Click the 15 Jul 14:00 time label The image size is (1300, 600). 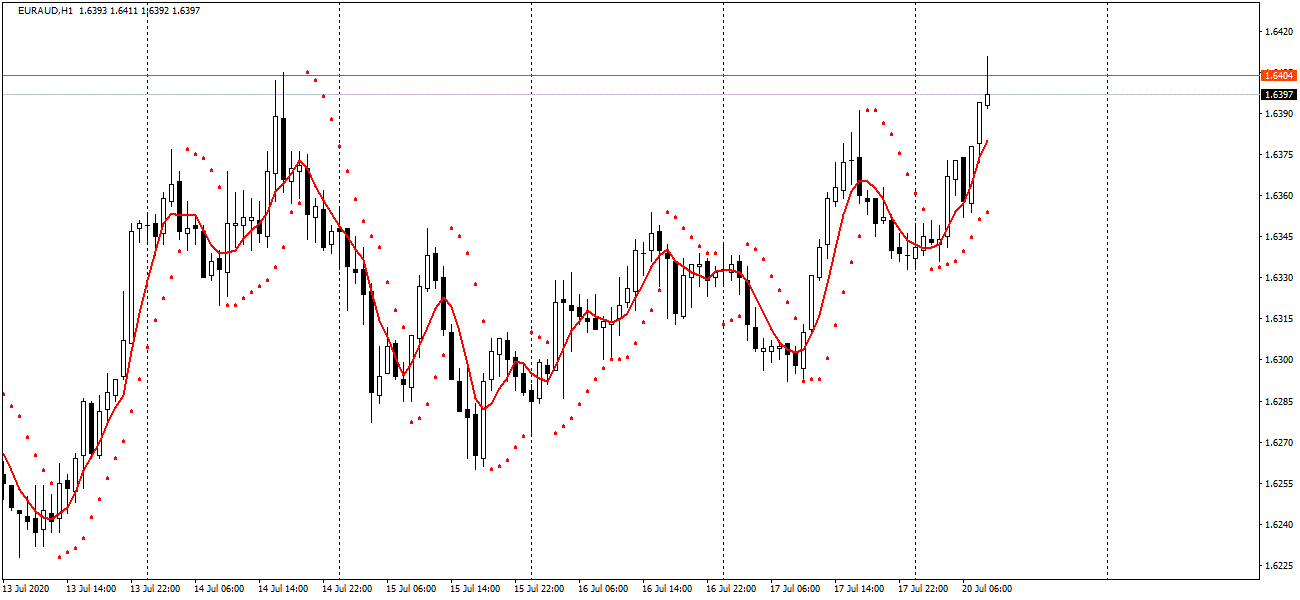(475, 589)
